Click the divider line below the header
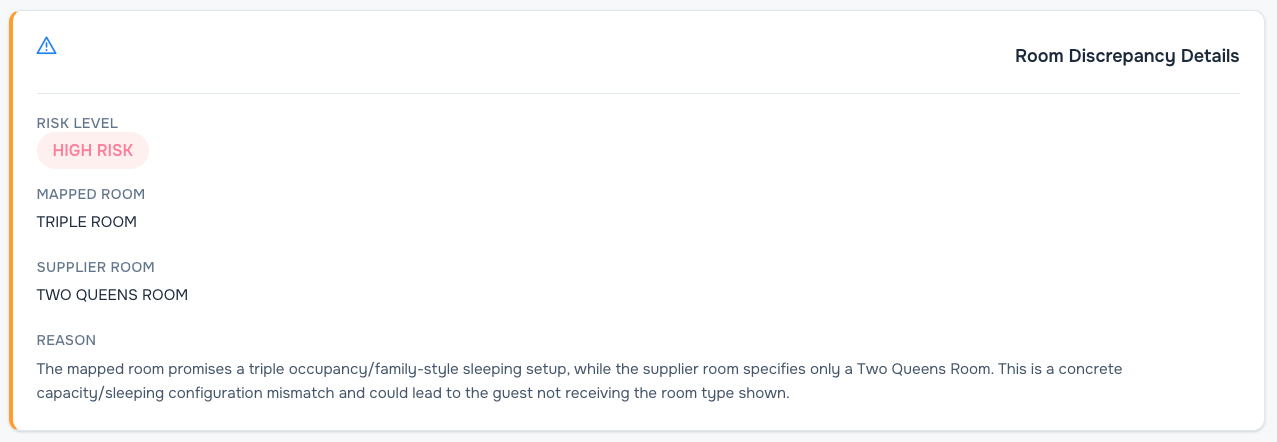The width and height of the screenshot is (1277, 442). point(638,93)
